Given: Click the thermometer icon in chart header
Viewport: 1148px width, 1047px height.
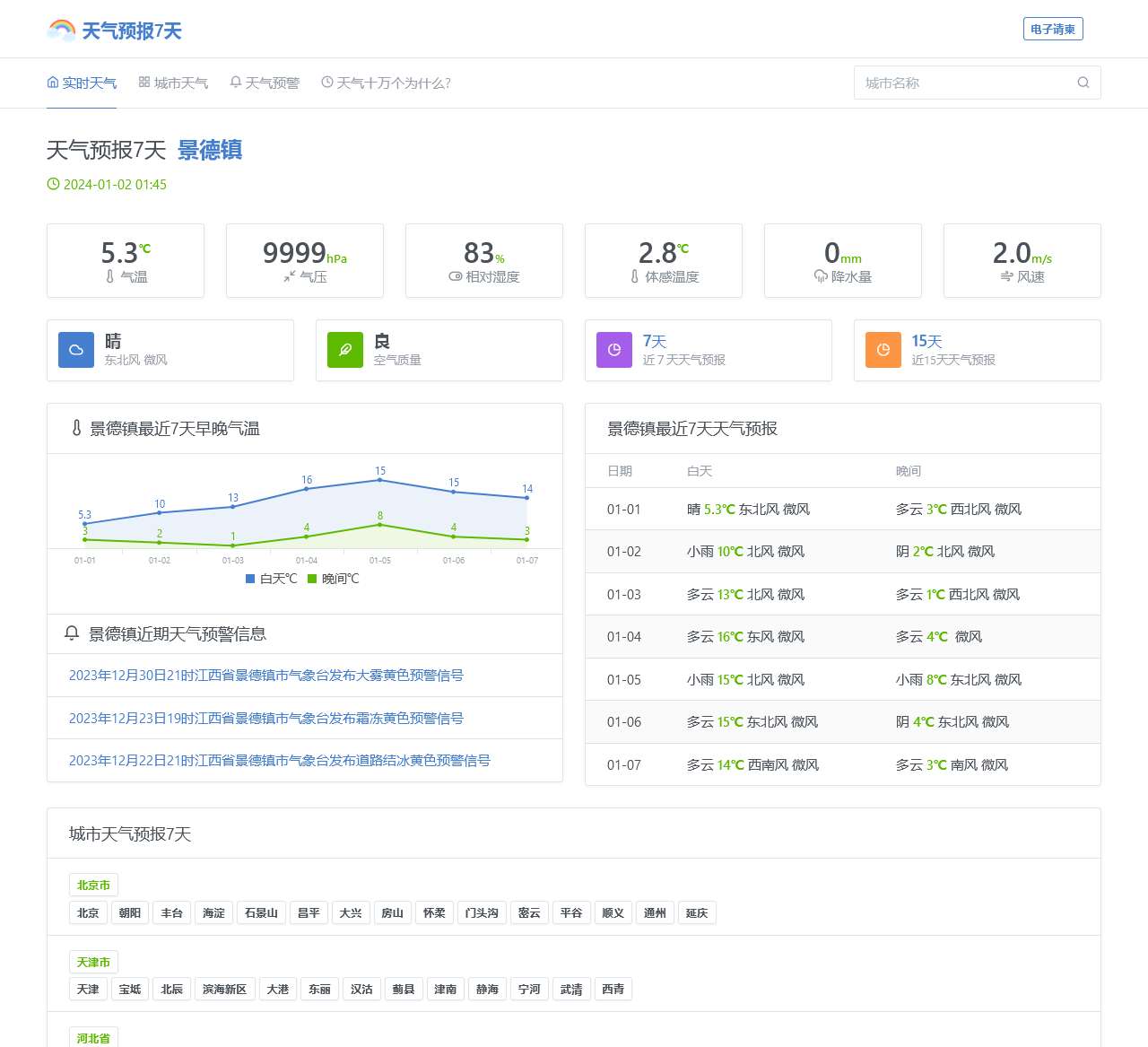Looking at the screenshot, I should pos(76,428).
